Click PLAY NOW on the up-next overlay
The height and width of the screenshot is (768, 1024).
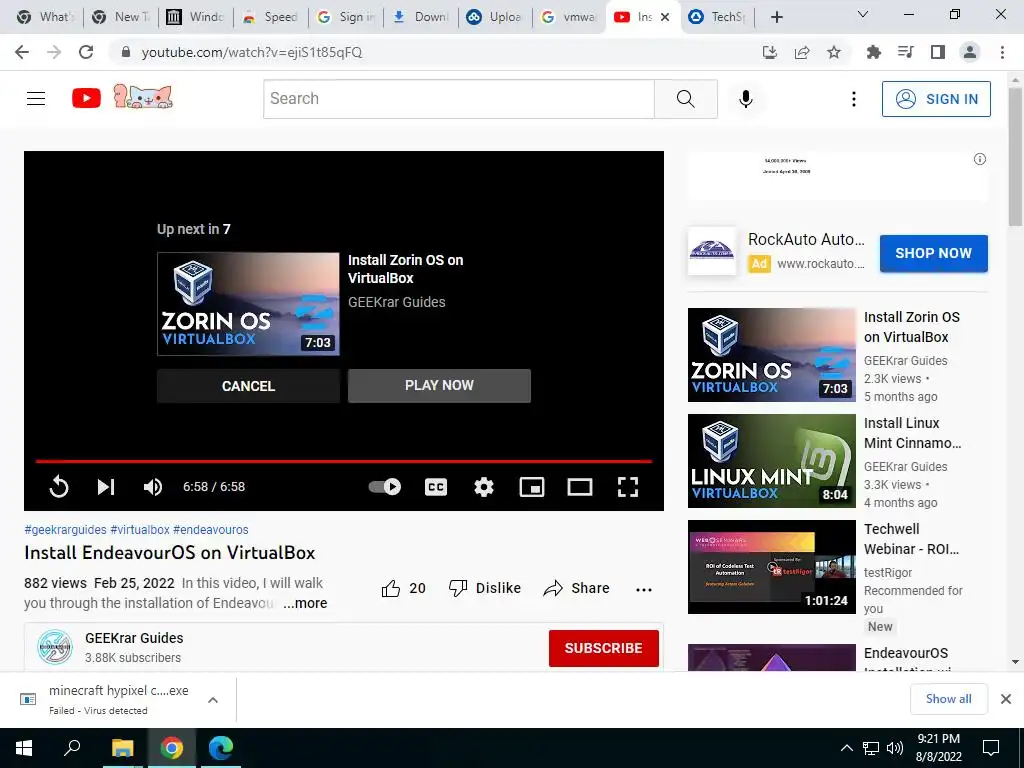click(439, 385)
